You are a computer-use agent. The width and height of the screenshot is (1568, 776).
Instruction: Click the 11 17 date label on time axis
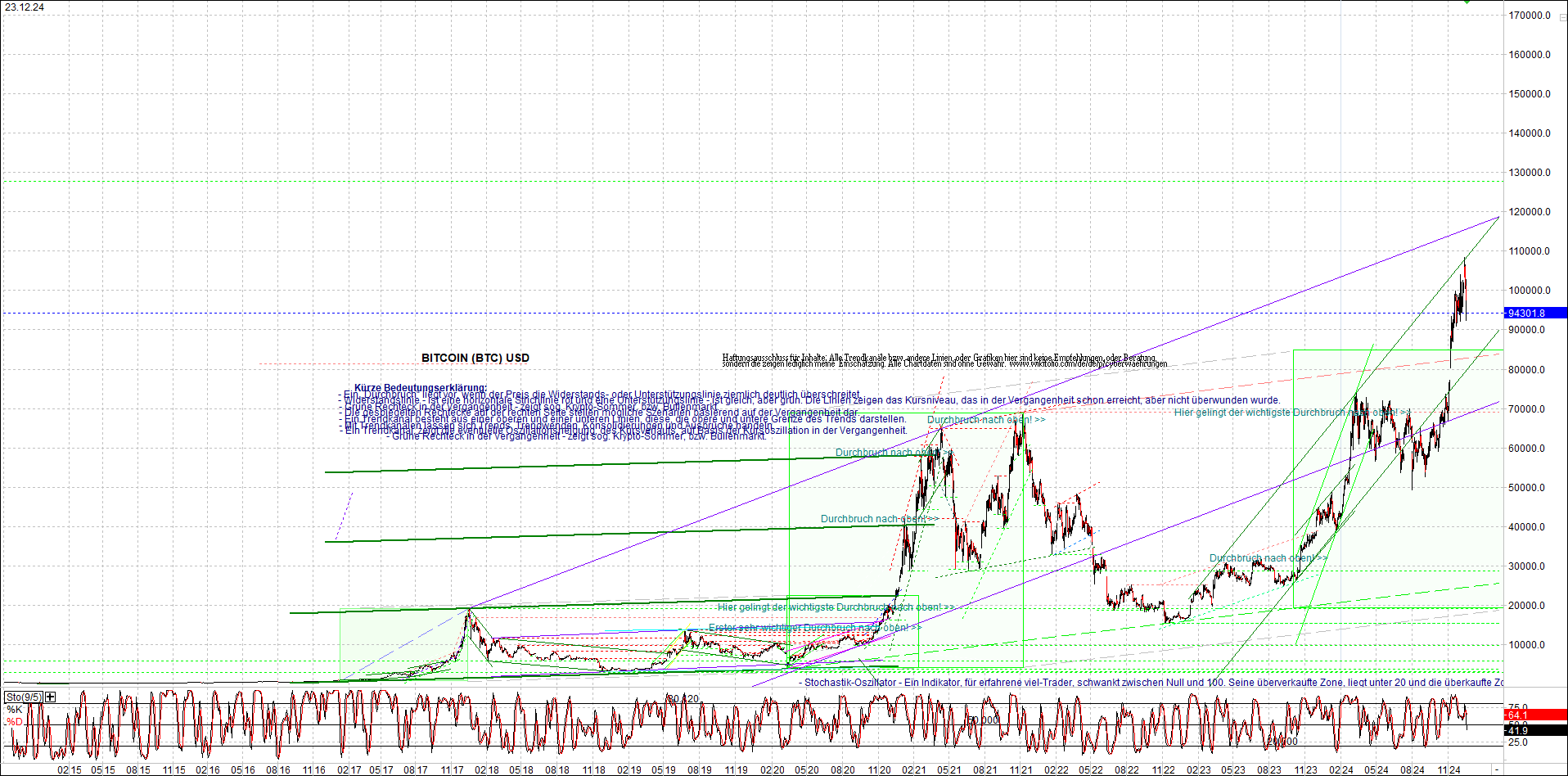click(453, 769)
